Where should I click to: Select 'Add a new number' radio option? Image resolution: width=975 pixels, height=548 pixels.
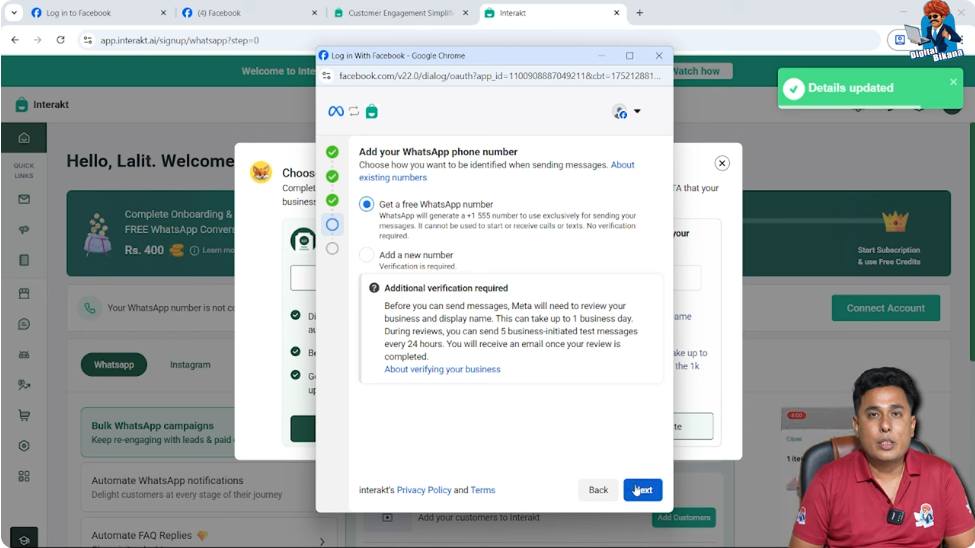(366, 255)
